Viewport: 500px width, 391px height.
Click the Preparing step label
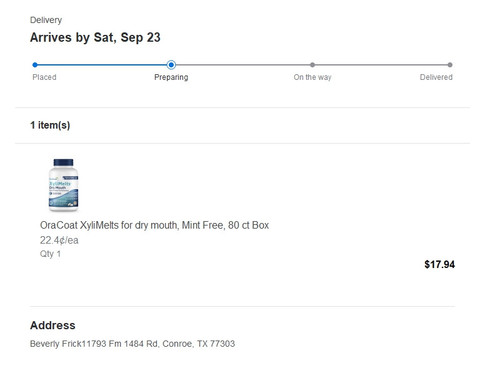(171, 77)
